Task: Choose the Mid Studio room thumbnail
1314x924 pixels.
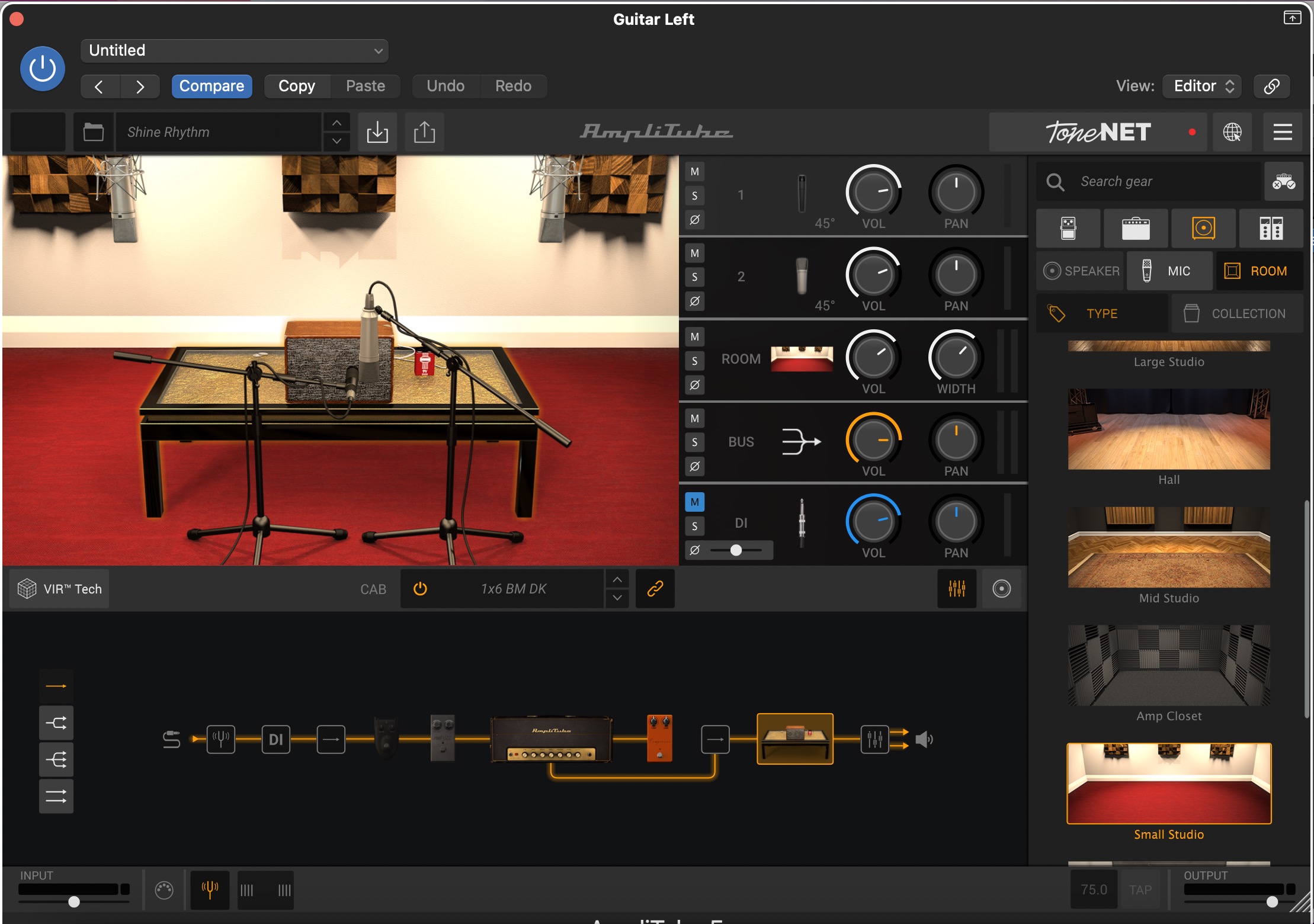Action: (1169, 547)
